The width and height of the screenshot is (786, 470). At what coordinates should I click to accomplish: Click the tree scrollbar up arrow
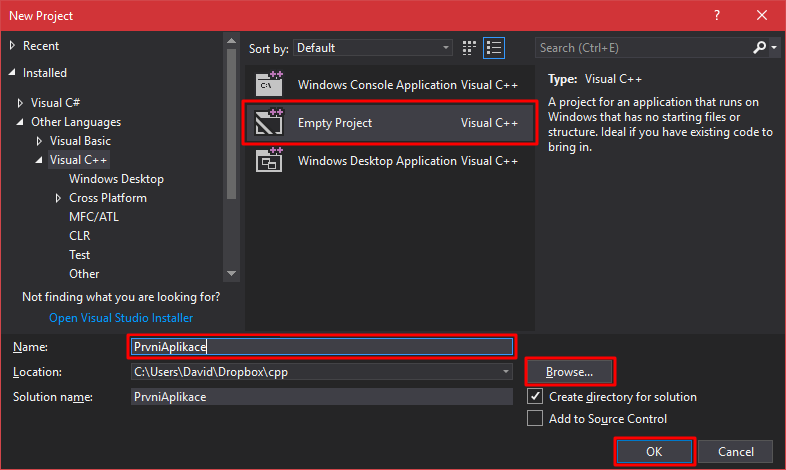tap(231, 41)
